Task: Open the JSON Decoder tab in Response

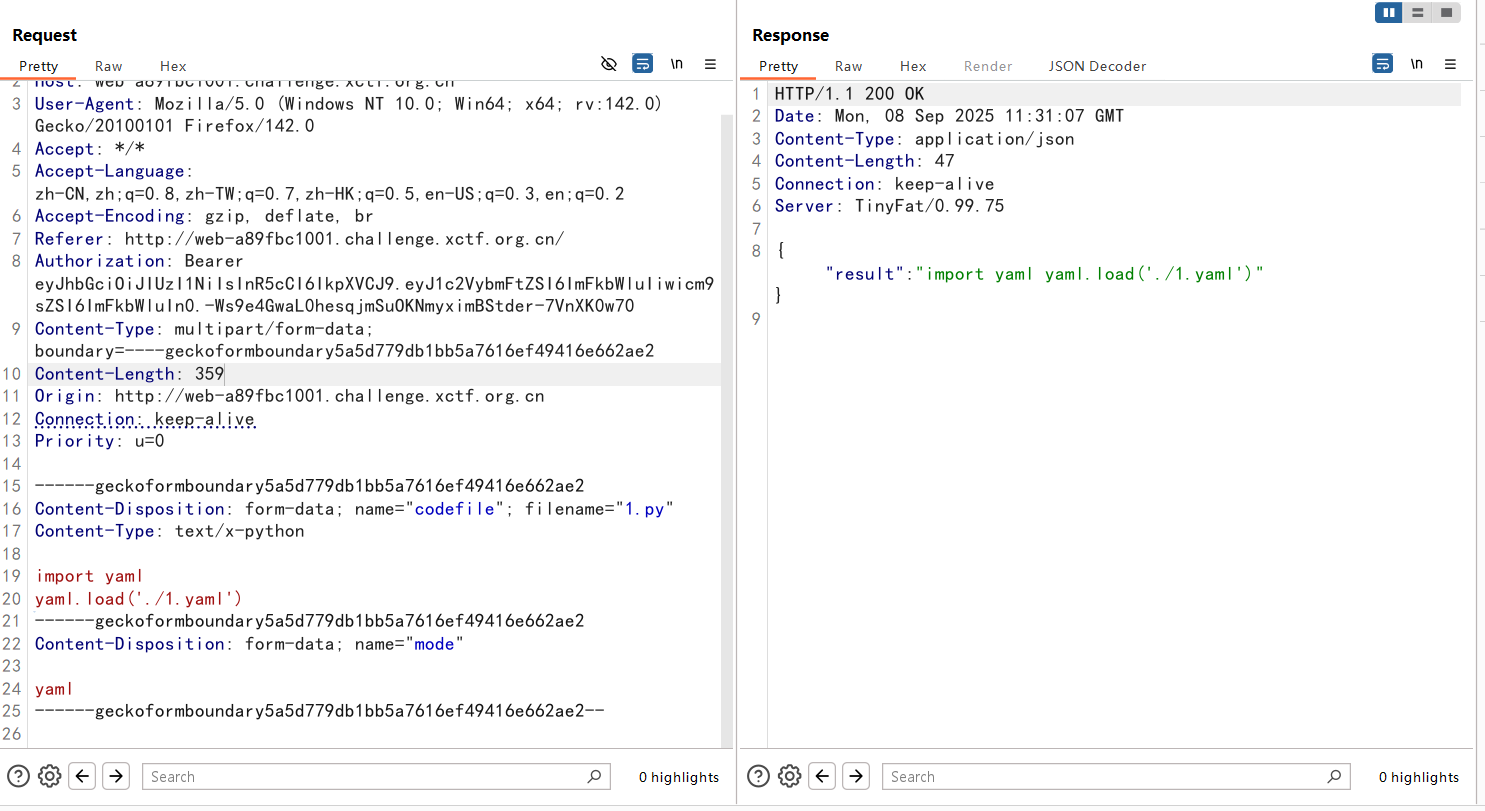Action: [x=1097, y=66]
